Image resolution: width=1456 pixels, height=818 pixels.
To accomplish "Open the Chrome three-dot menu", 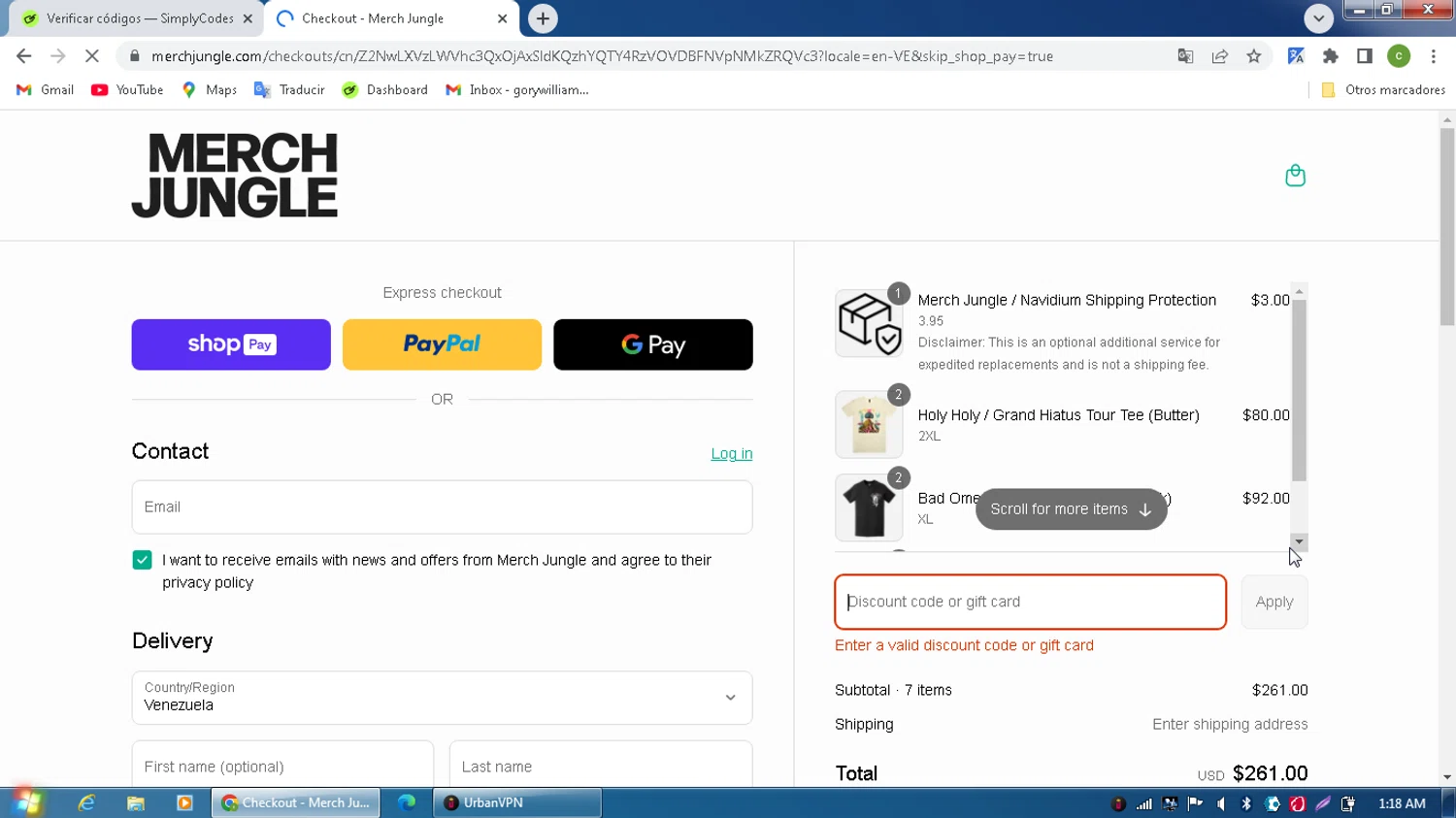I will [x=1434, y=56].
